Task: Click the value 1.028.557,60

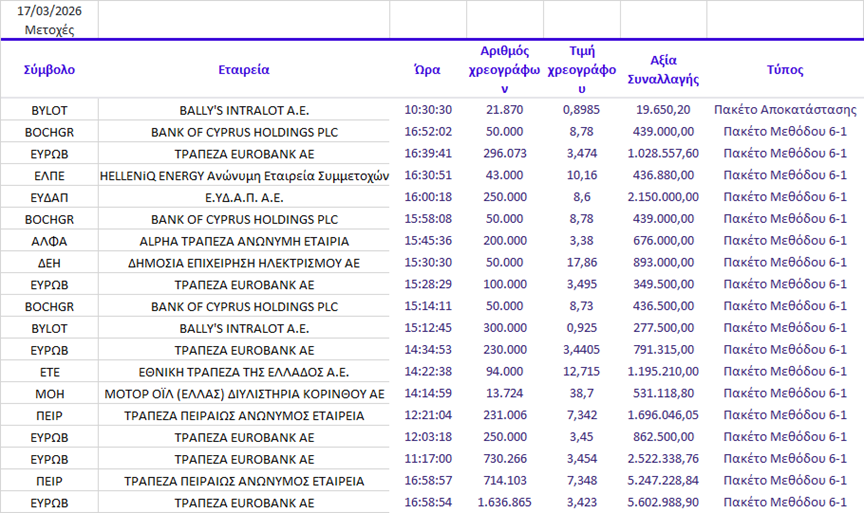Action: (663, 153)
